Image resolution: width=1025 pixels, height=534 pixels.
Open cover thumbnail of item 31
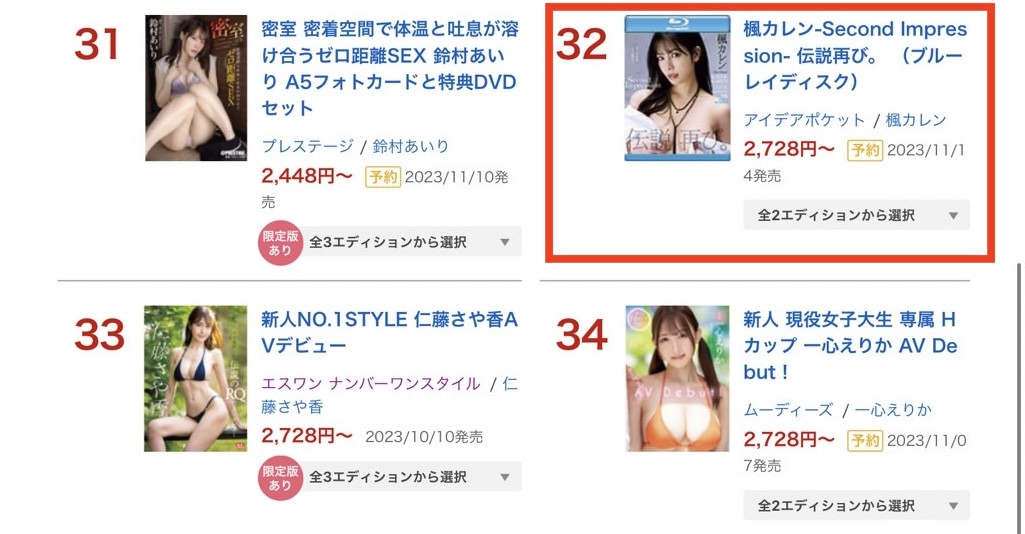point(196,88)
